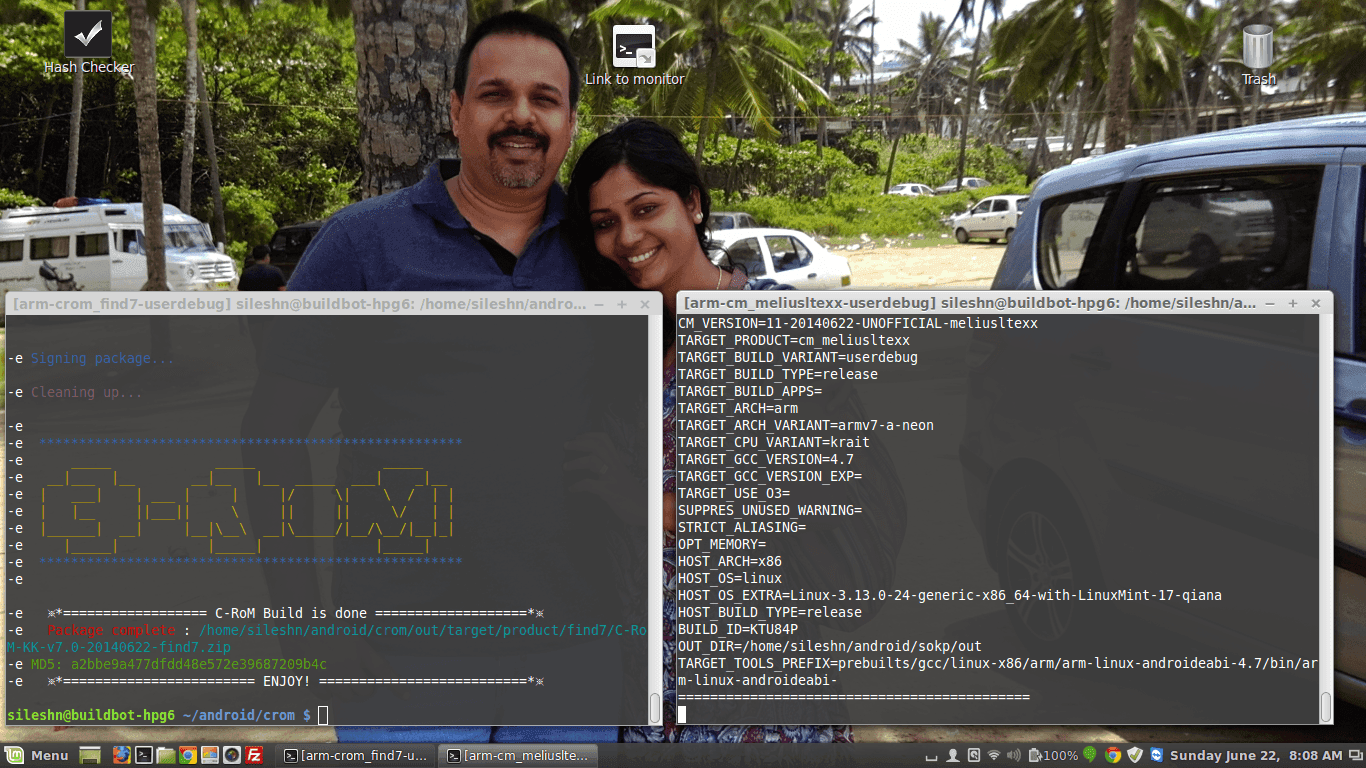Click the battery 100% indicator

click(x=1054, y=755)
